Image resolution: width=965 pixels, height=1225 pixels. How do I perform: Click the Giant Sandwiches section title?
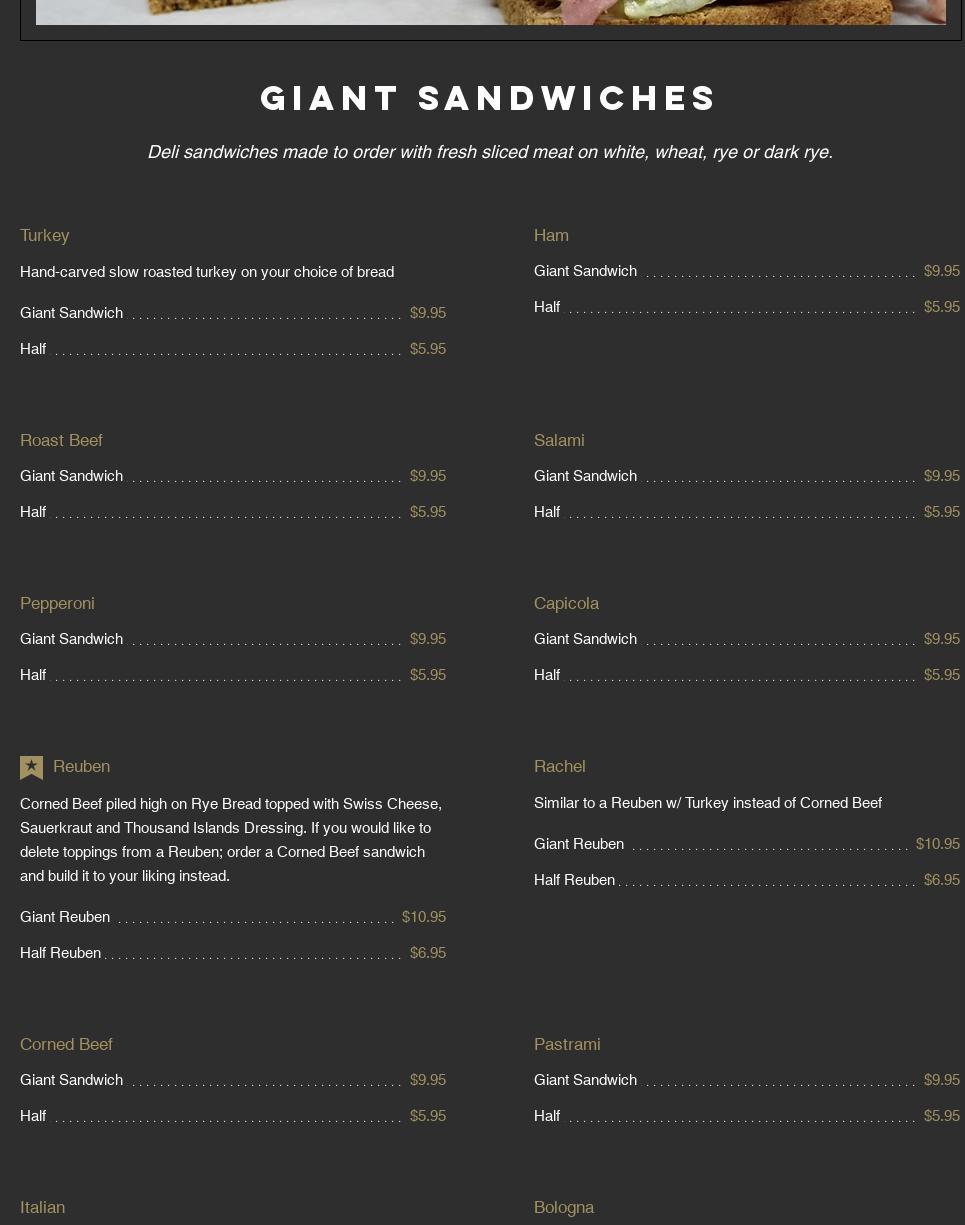pos(489,98)
